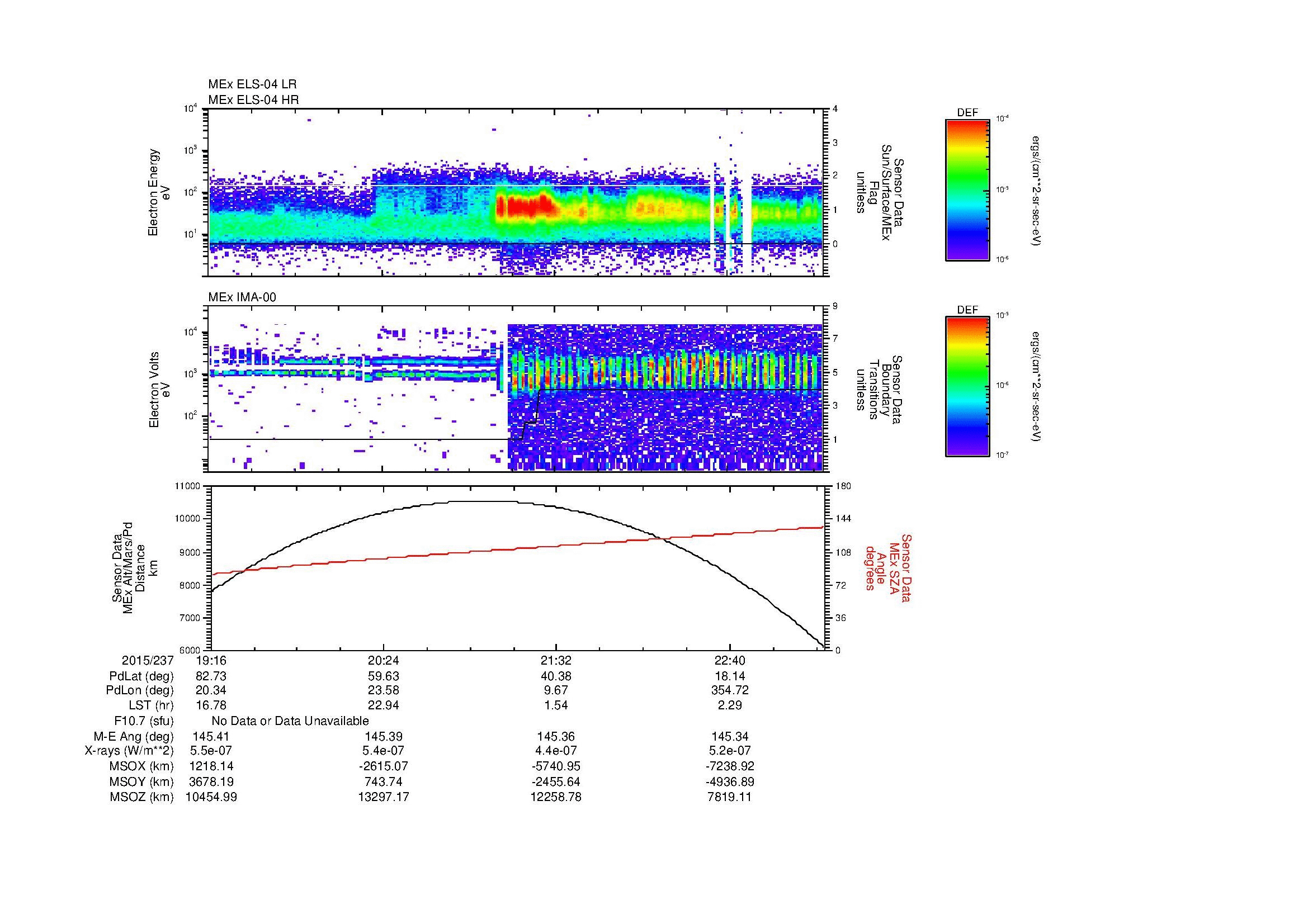Click 'Sun/Surface/MEx Flag' right axis label
This screenshot has width=1308, height=924.
pyautogui.click(x=879, y=192)
